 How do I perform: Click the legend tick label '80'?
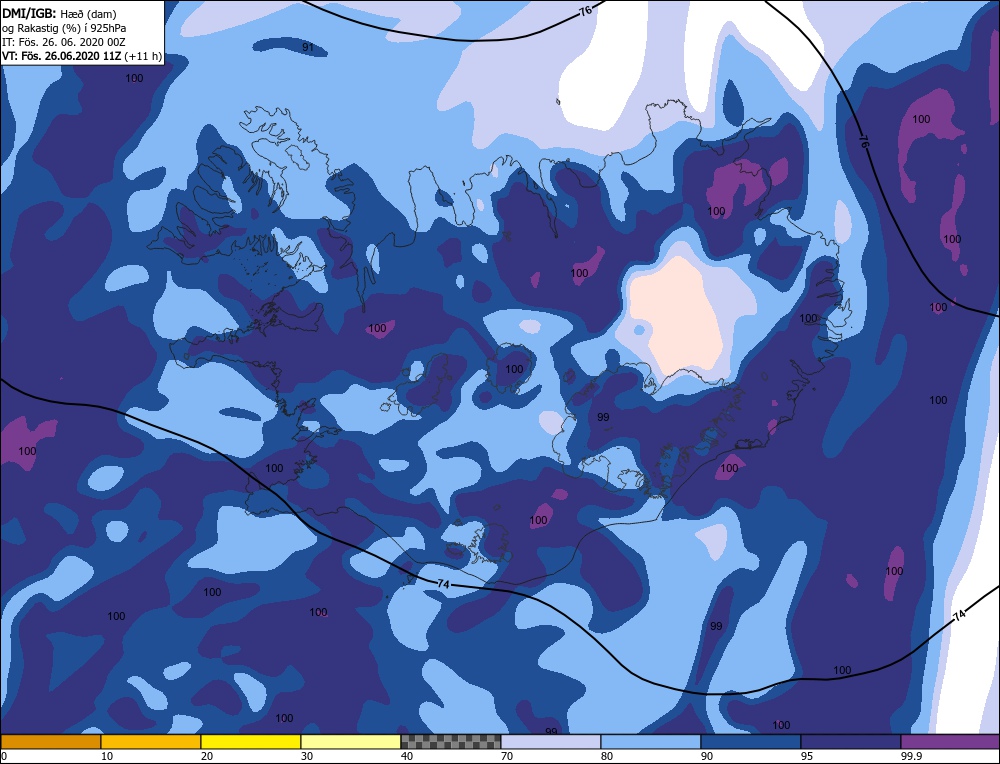(x=607, y=756)
